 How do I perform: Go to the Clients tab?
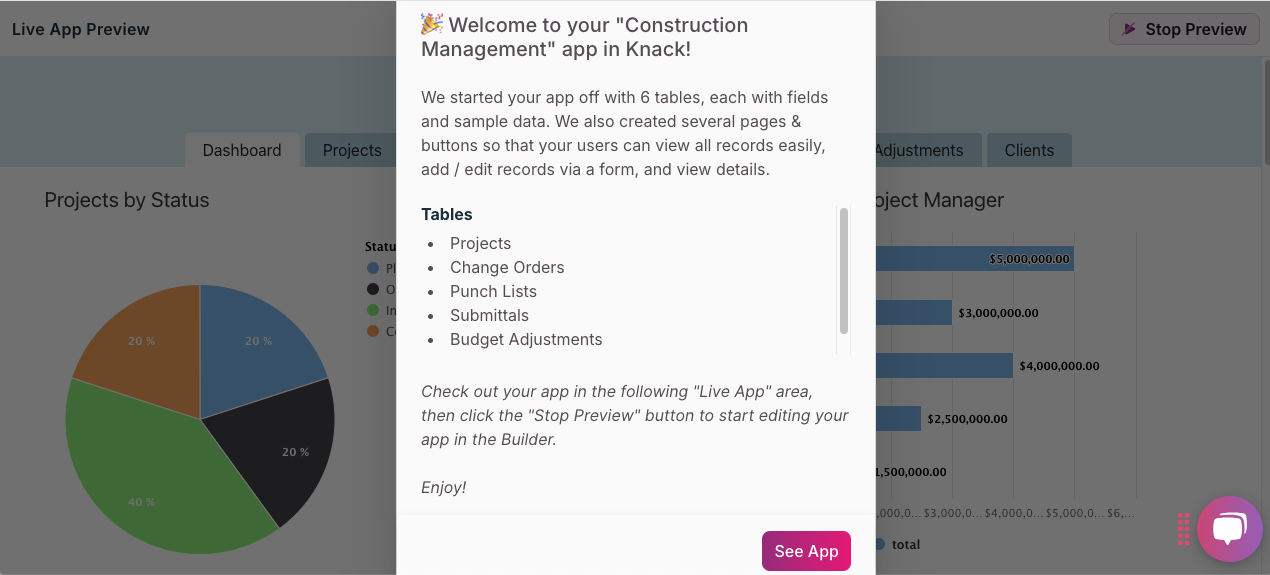(x=1029, y=150)
